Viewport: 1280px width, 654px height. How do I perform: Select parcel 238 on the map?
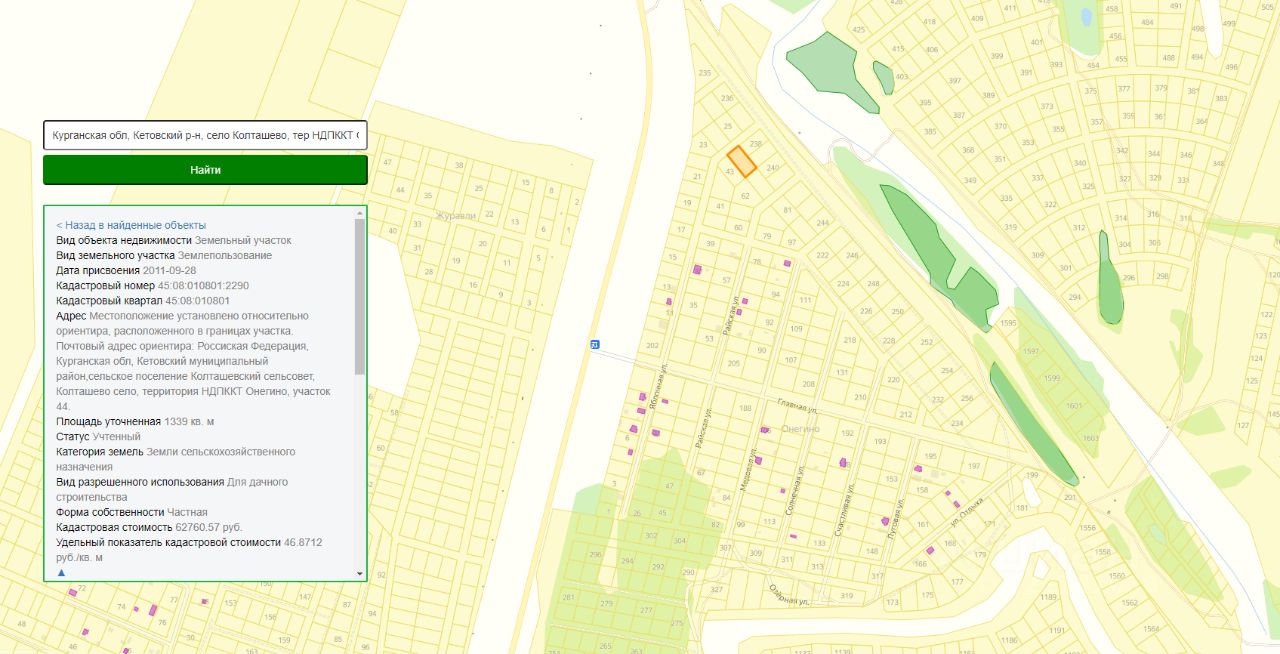pos(756,145)
